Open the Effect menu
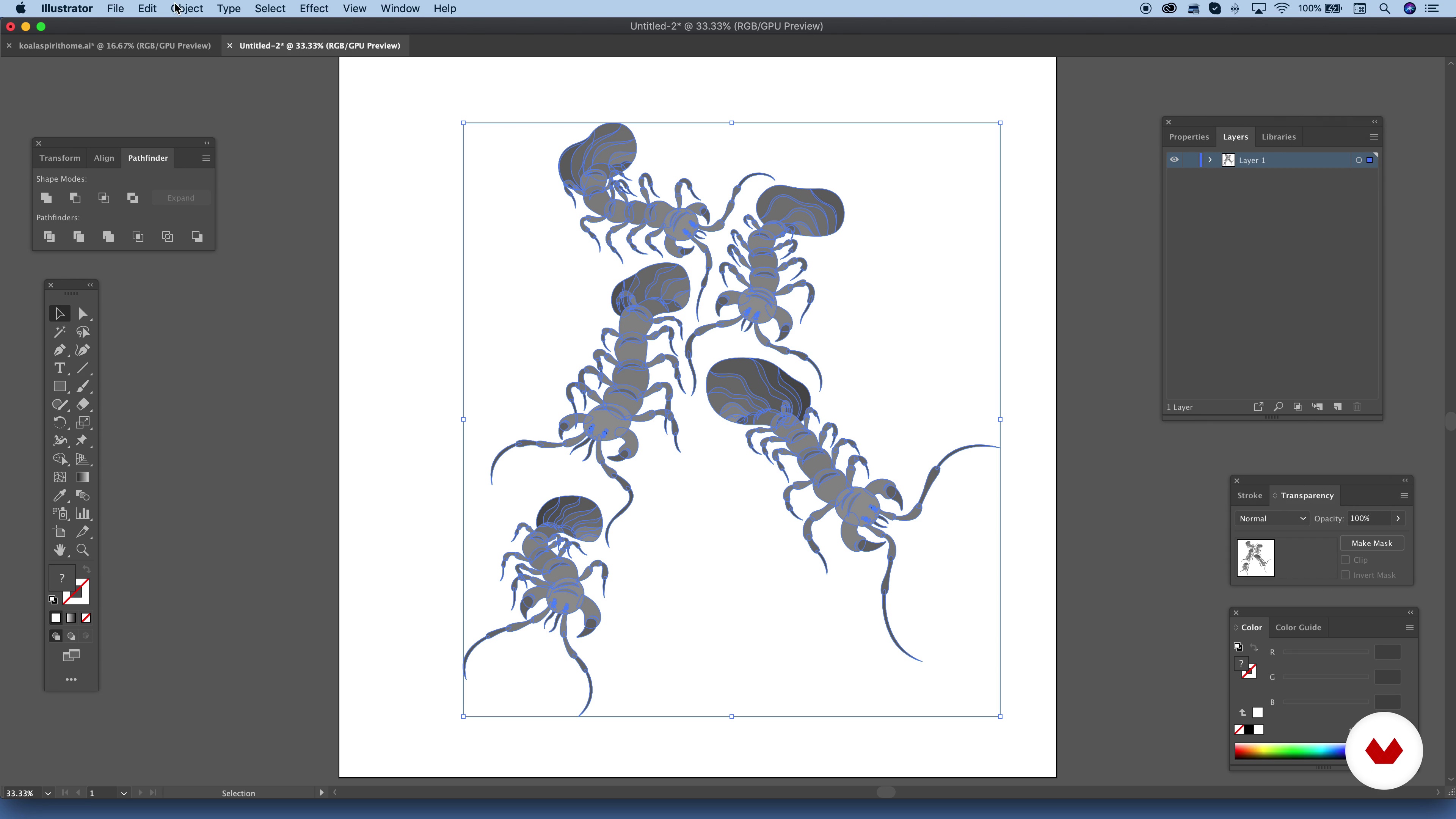The height and width of the screenshot is (819, 1456). tap(314, 8)
